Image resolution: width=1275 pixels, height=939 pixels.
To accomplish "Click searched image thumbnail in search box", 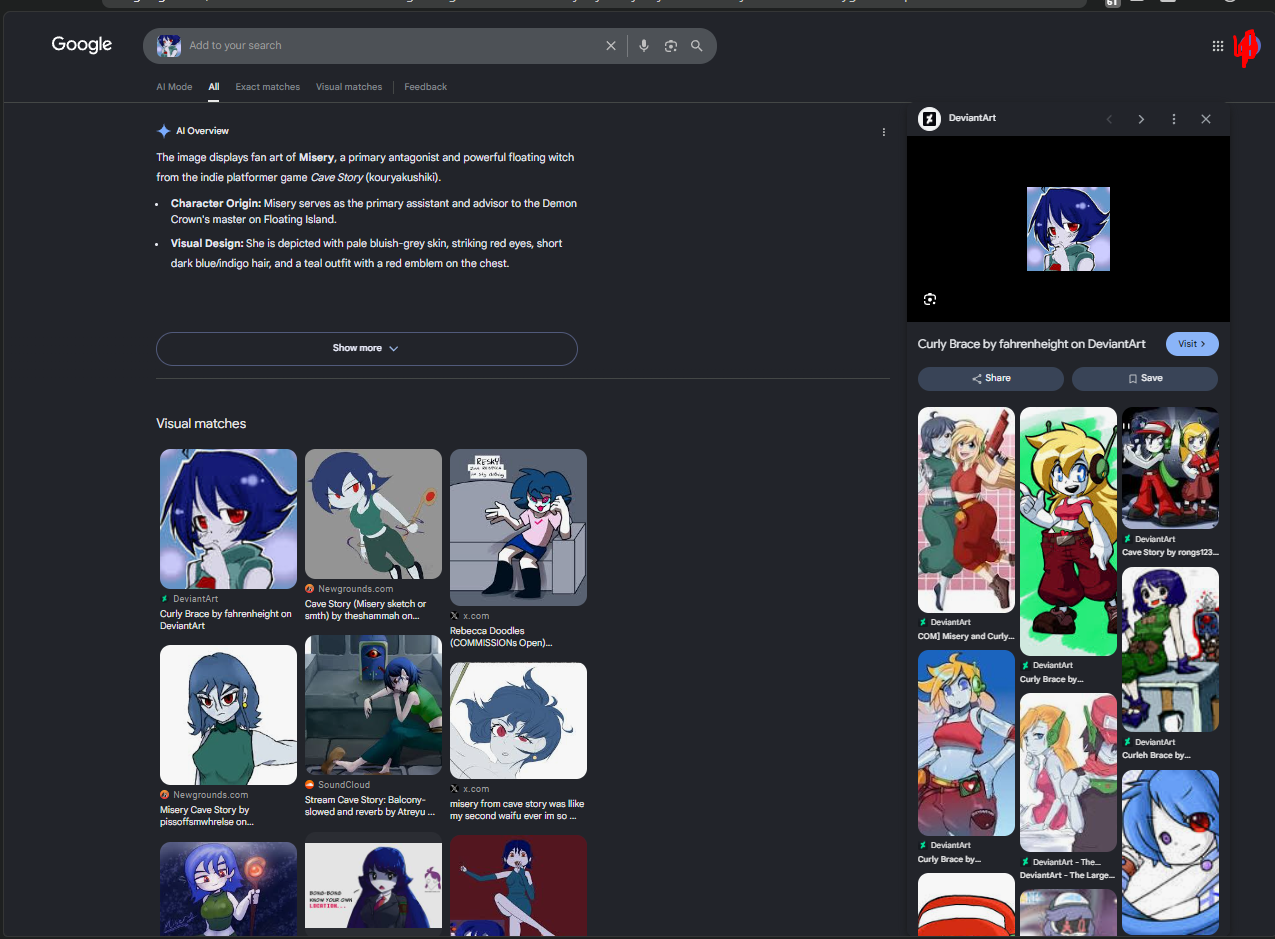I will (169, 45).
